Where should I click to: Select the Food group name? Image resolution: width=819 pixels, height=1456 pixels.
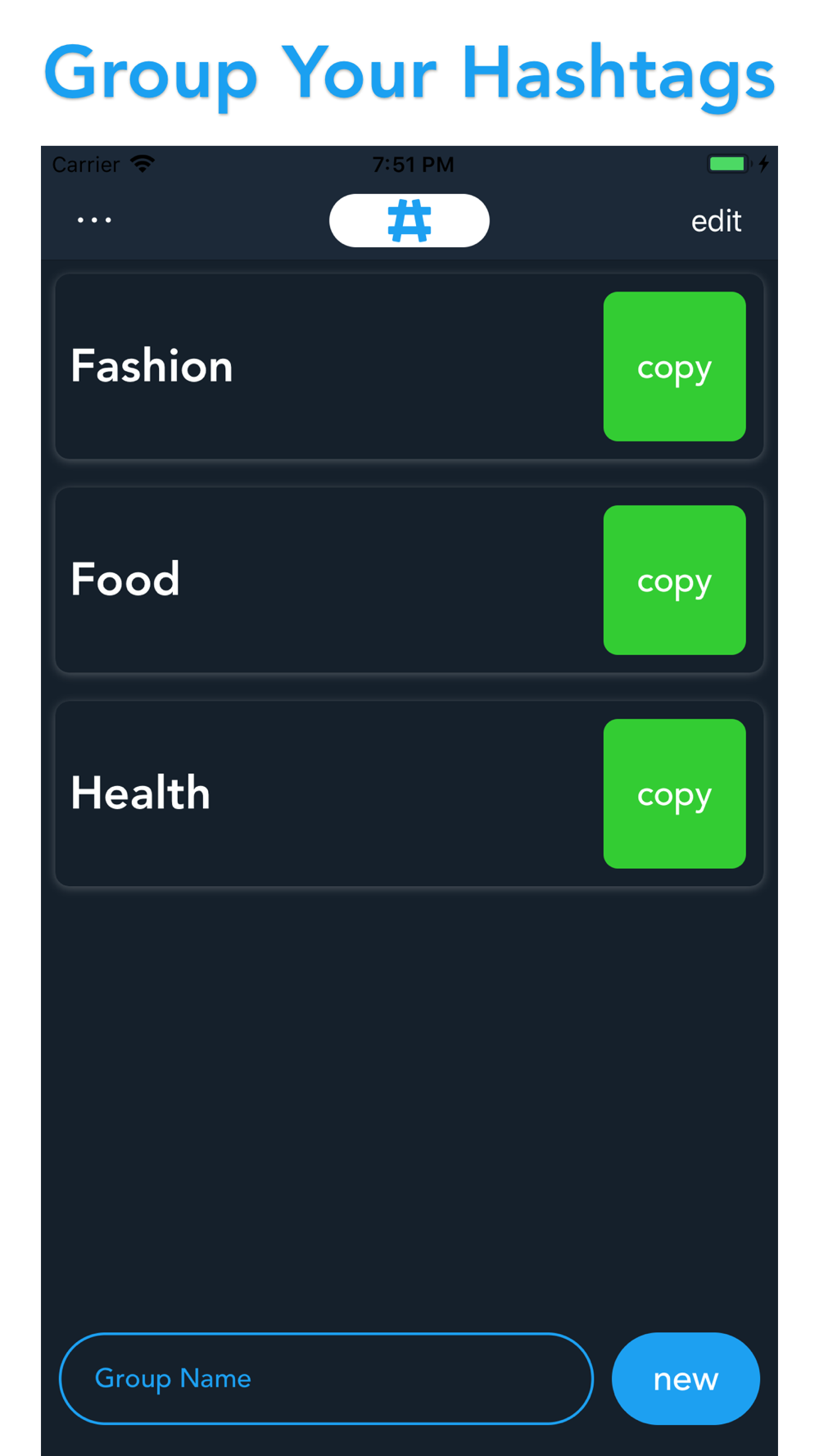click(x=125, y=580)
